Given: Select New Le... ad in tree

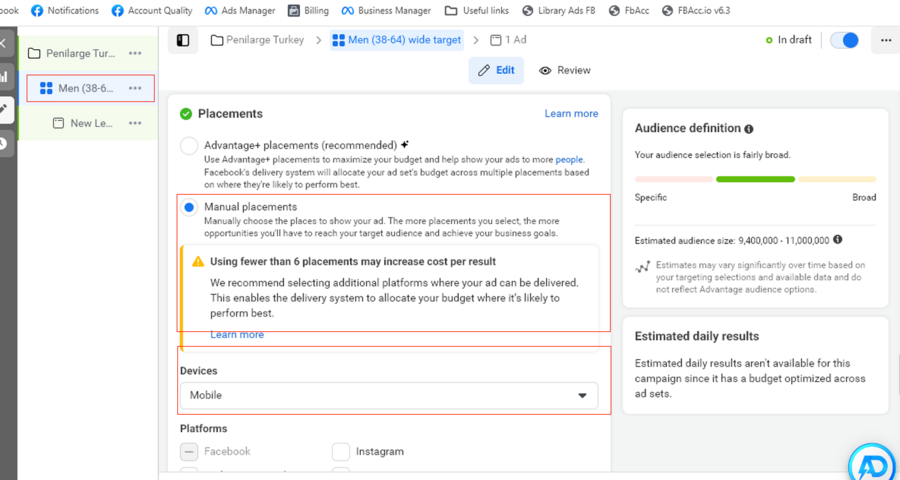Looking at the screenshot, I should [x=83, y=123].
